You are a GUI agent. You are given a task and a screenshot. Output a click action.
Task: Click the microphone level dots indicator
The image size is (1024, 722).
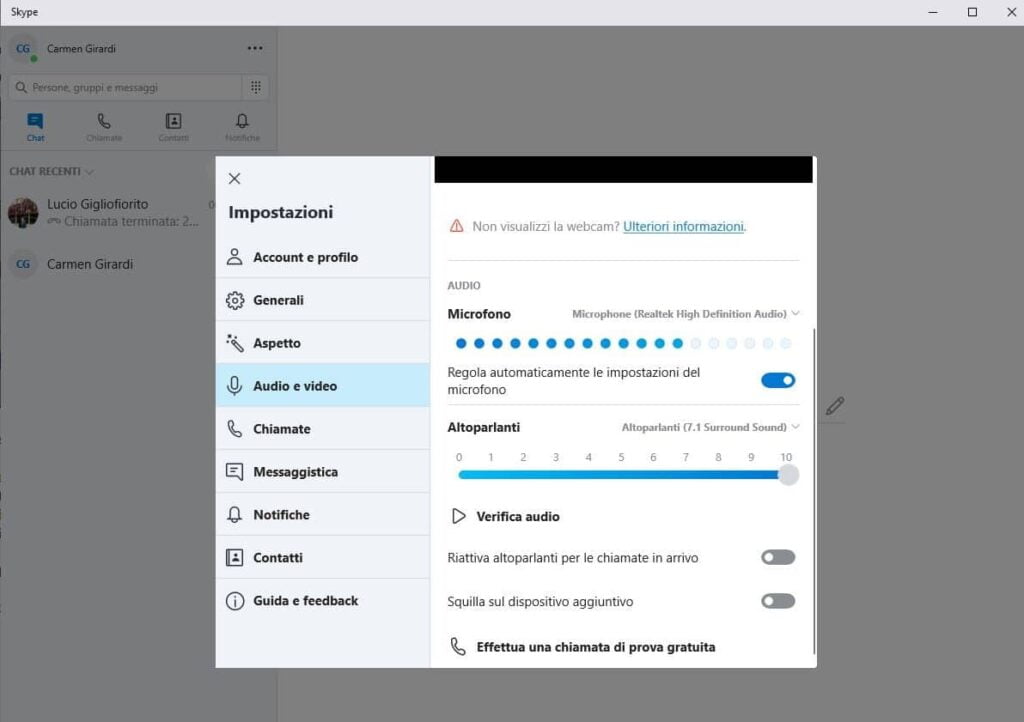click(x=624, y=343)
